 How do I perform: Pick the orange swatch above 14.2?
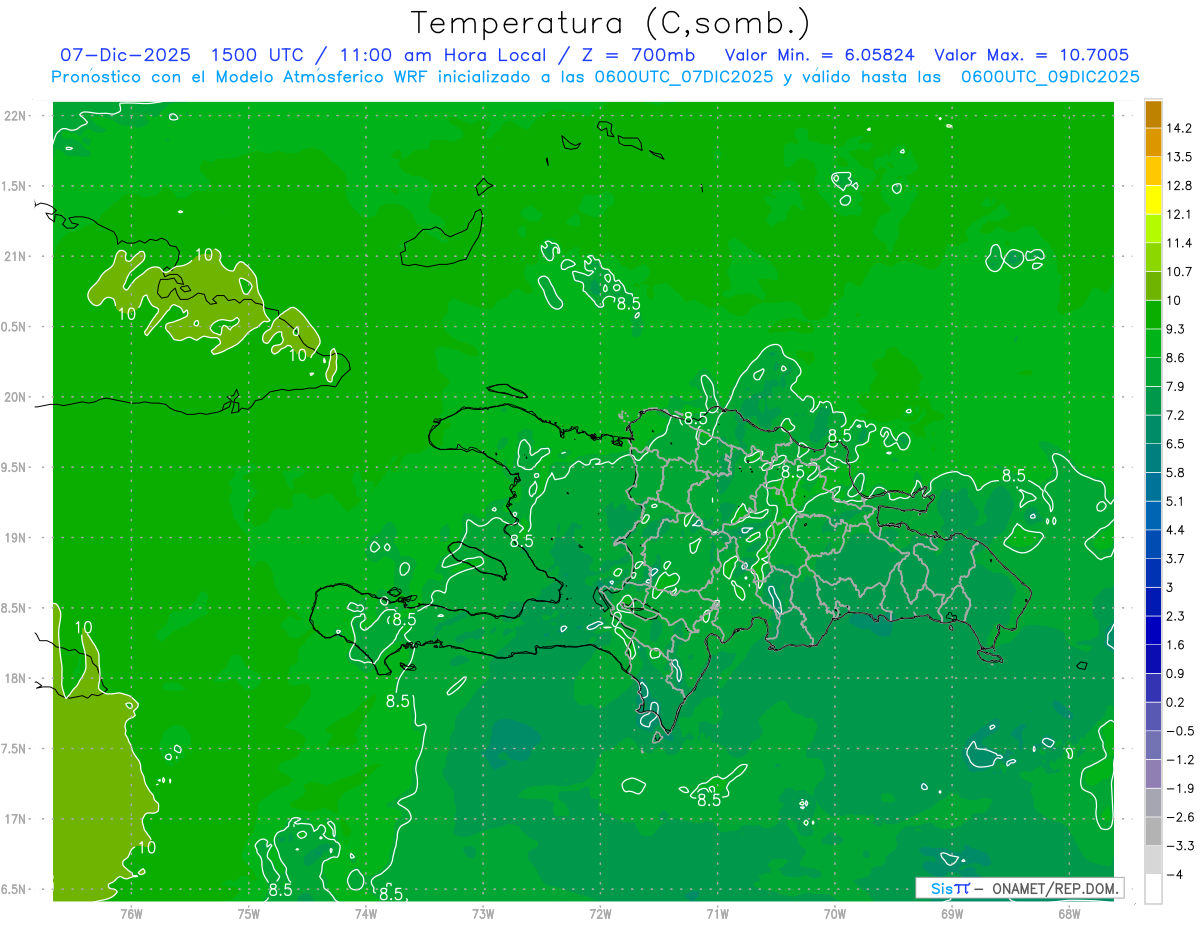coord(1153,114)
